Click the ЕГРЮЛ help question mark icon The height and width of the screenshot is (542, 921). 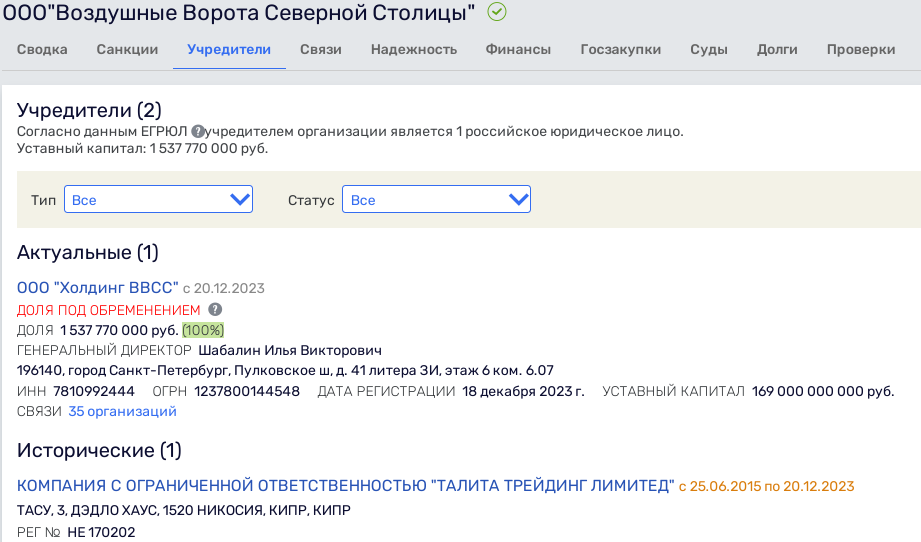tap(199, 132)
